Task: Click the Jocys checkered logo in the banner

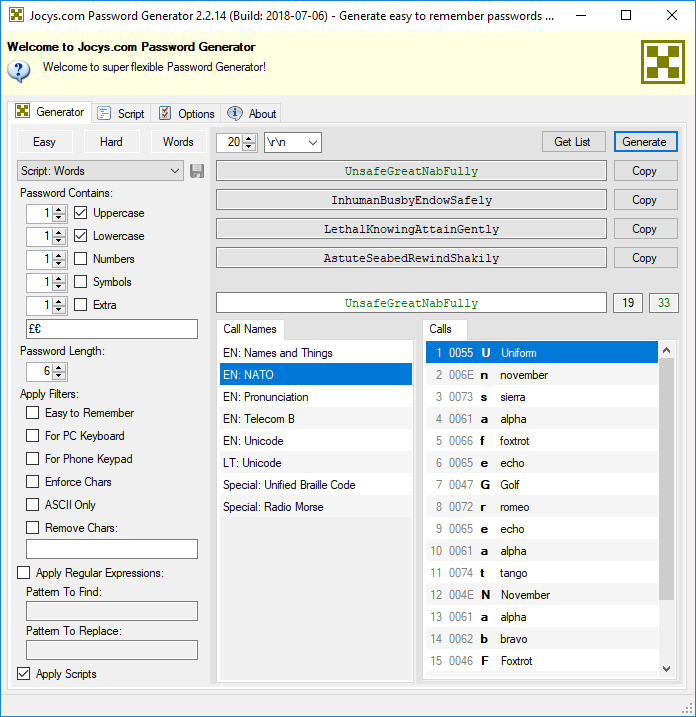Action: [x=663, y=62]
